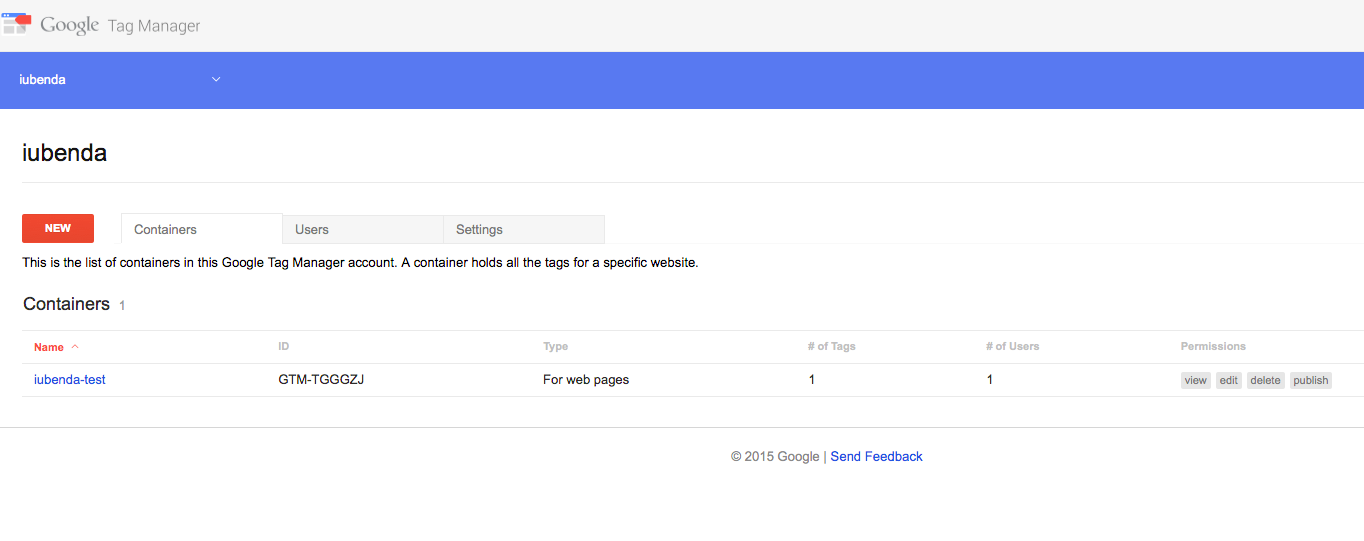
Task: Click the # of Tags column header
Action: 831,346
